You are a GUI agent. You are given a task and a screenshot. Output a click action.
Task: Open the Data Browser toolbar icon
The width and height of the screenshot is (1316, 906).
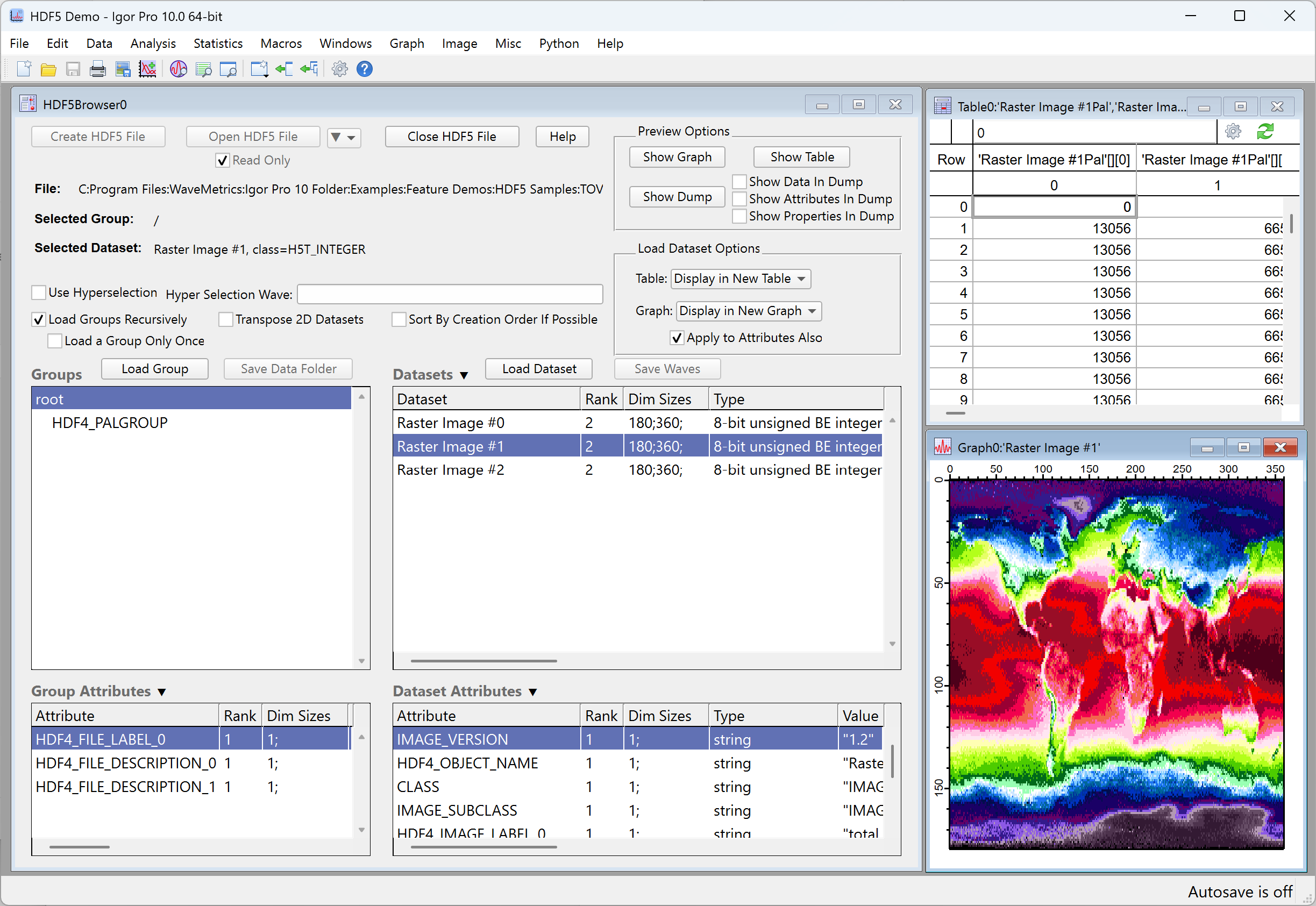click(178, 69)
